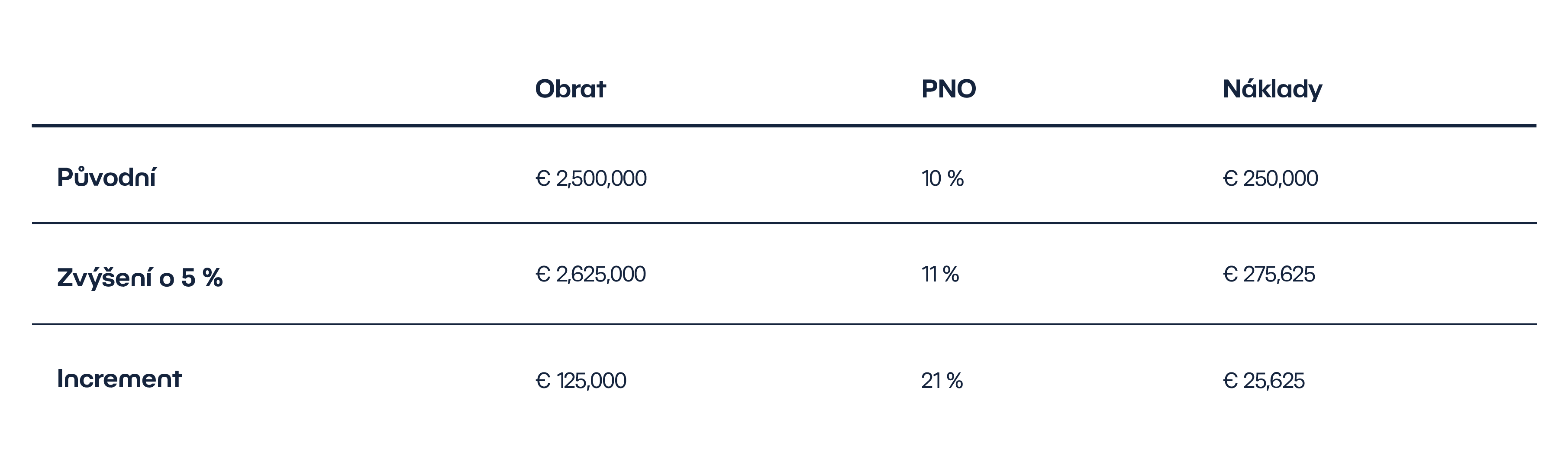Click the euro sign before 2,500,000
This screenshot has height=469, width=1568.
543,178
